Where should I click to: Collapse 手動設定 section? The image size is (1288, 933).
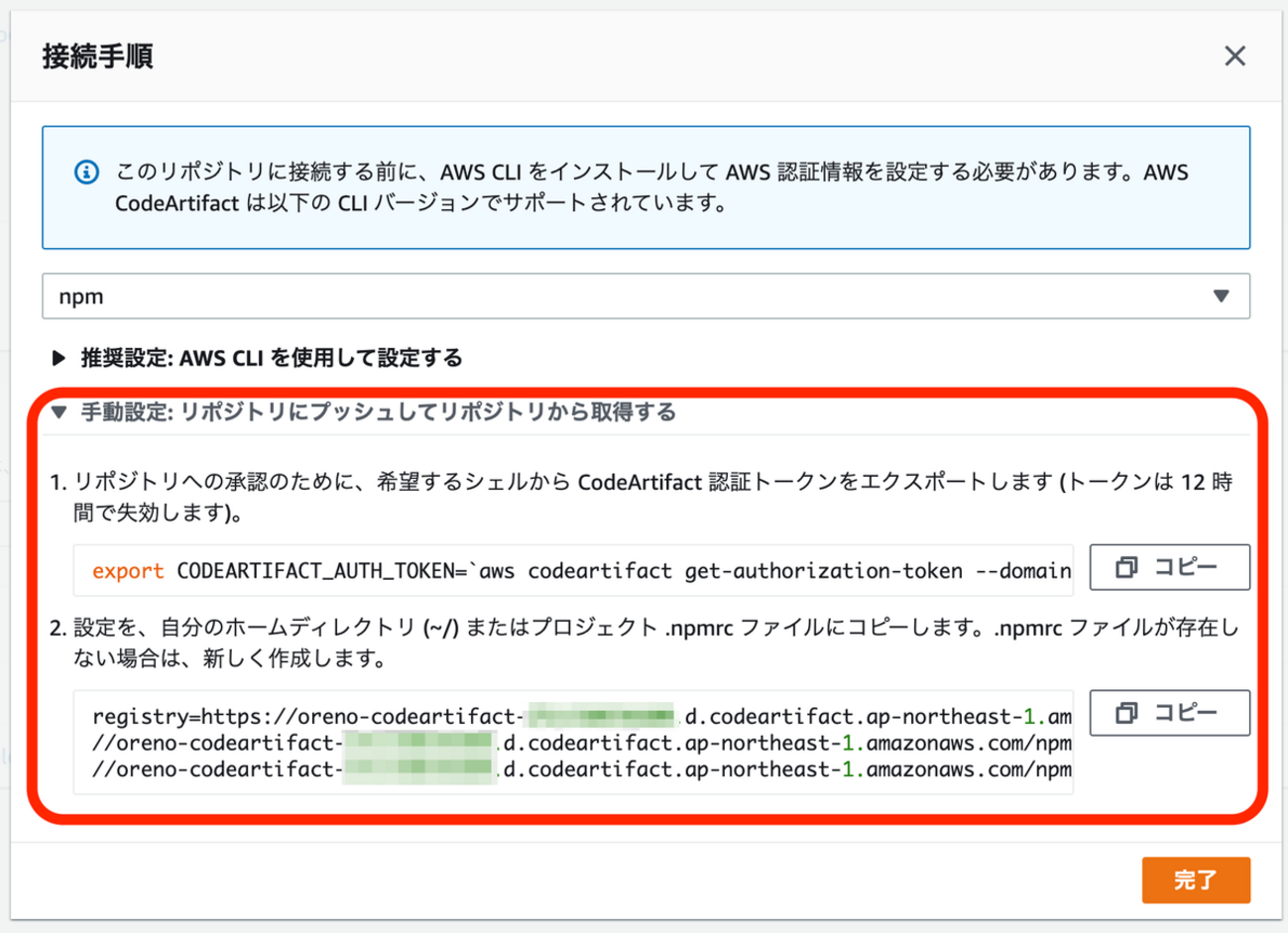[x=365, y=412]
